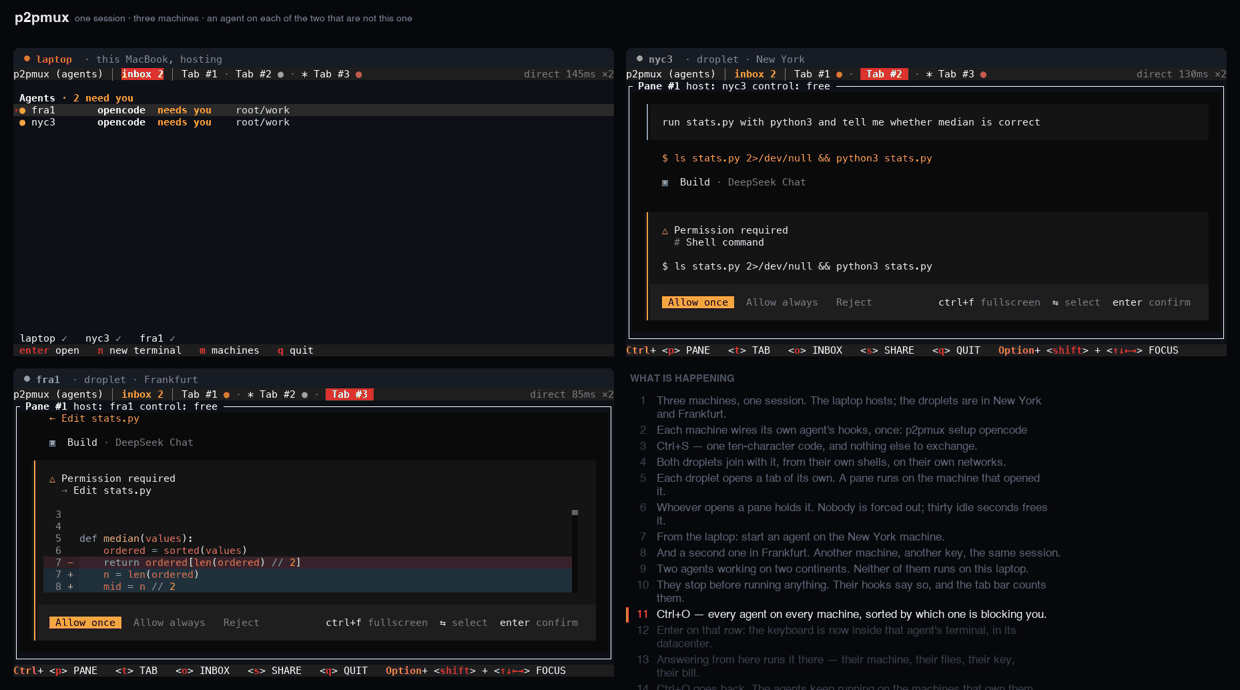Click the <t> TAB shortcut in fra1 footer
The width and height of the screenshot is (1240, 690).
click(136, 670)
